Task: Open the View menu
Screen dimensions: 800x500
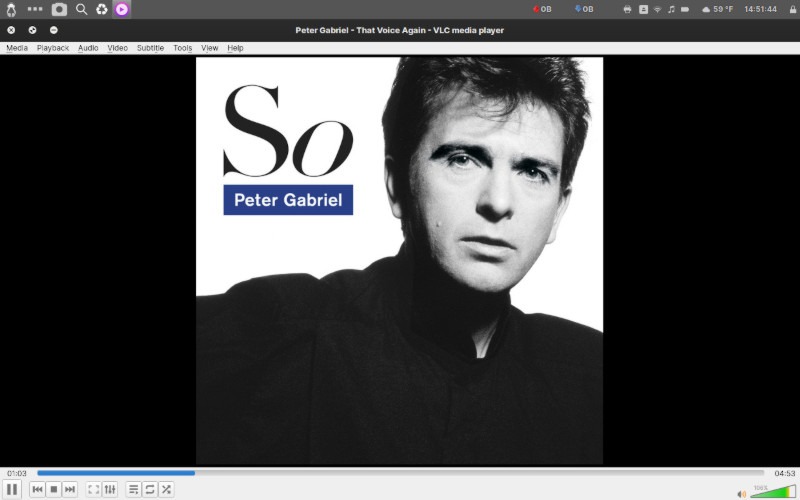Action: click(x=209, y=48)
